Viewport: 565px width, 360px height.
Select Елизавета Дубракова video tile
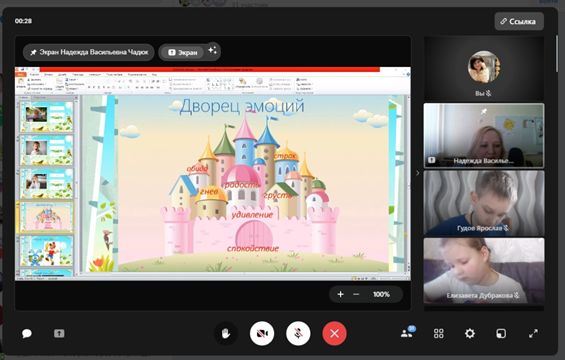484,271
